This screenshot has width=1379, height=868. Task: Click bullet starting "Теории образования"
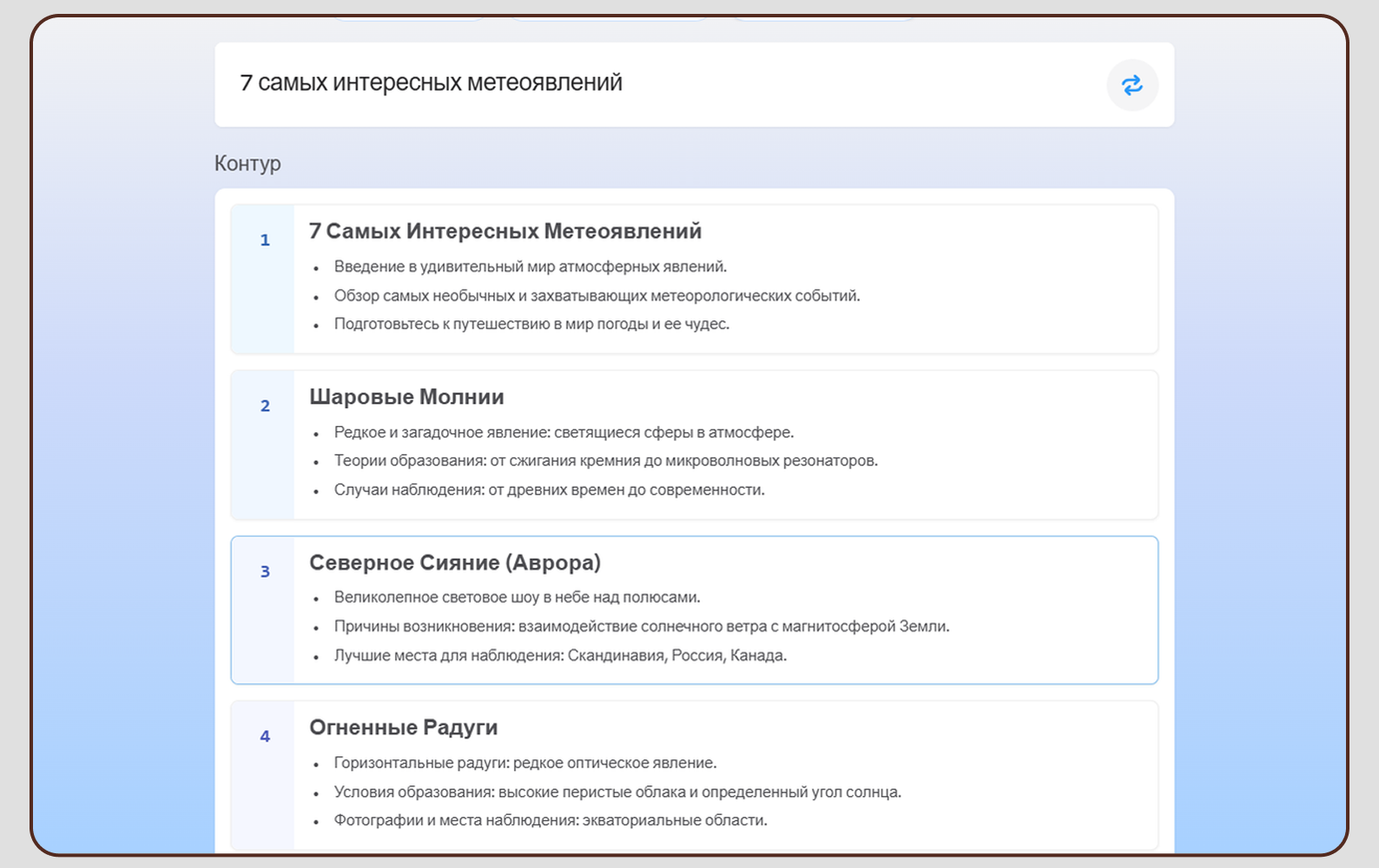605,461
